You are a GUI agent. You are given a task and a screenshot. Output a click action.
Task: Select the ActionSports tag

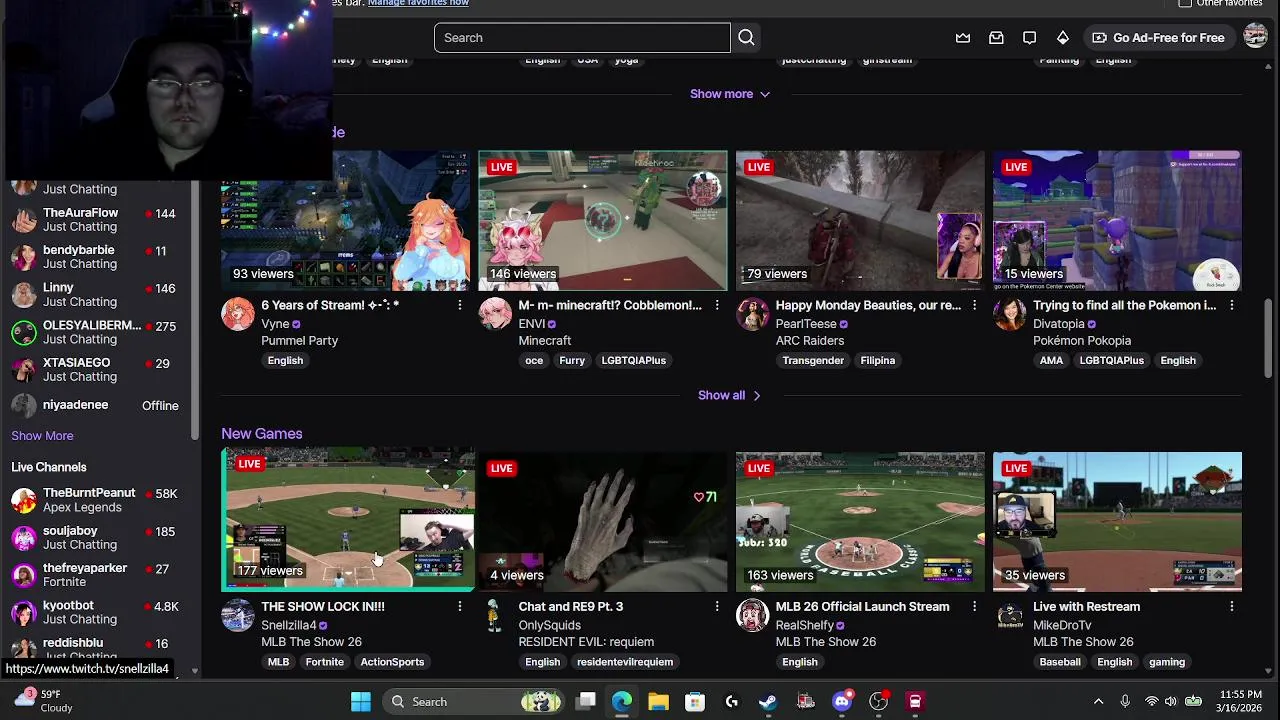[x=392, y=662]
